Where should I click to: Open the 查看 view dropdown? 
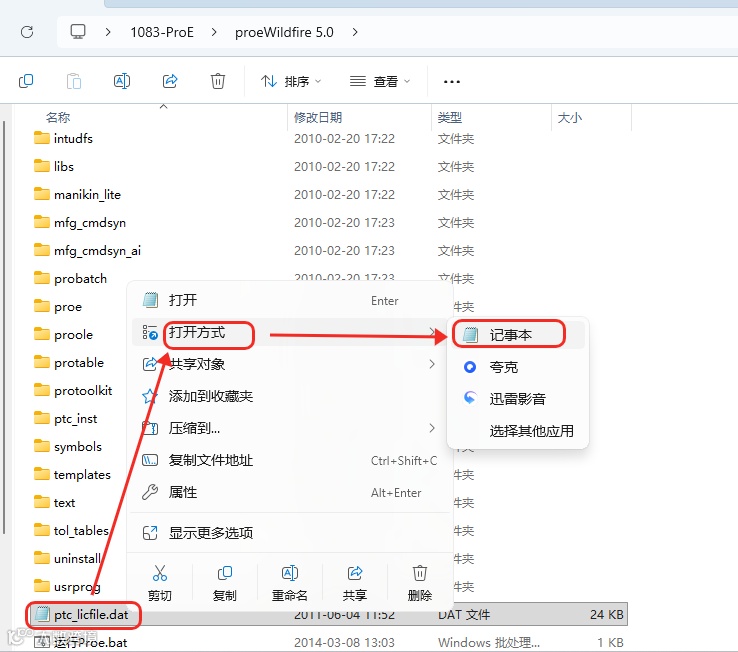pos(380,81)
